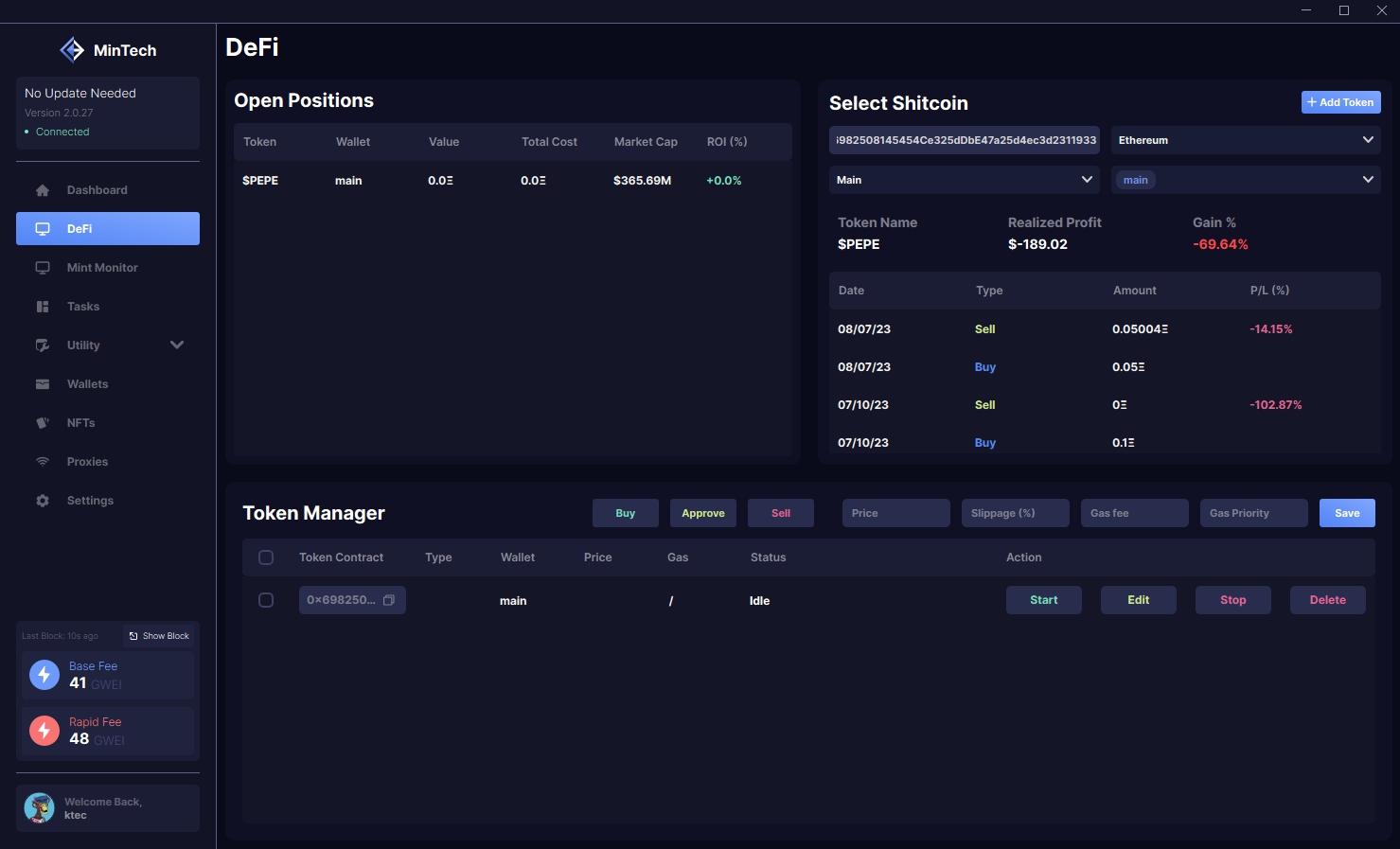Viewport: 1400px width, 849px height.
Task: Expand the Utility sidebar submenu chevron
Action: (x=177, y=345)
